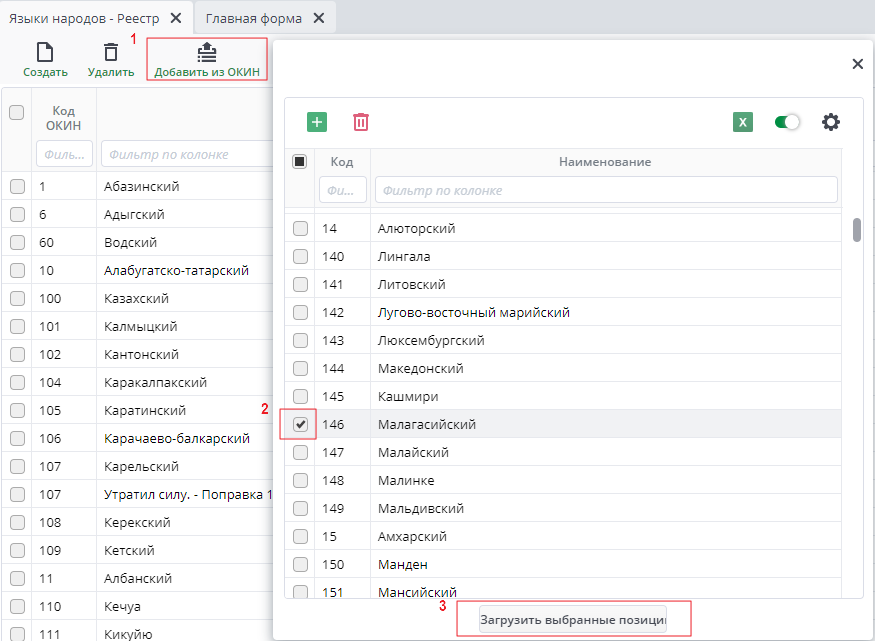Toggle select-all checkbox in registry header
Screen dimensions: 875x641
pyautogui.click(x=17, y=112)
